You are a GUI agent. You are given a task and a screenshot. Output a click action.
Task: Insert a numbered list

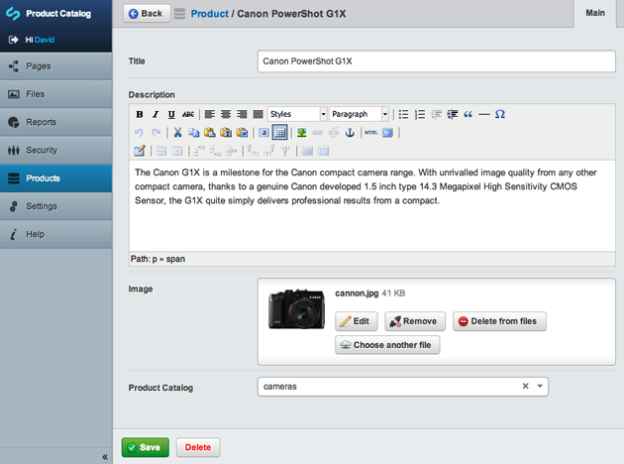tap(419, 114)
